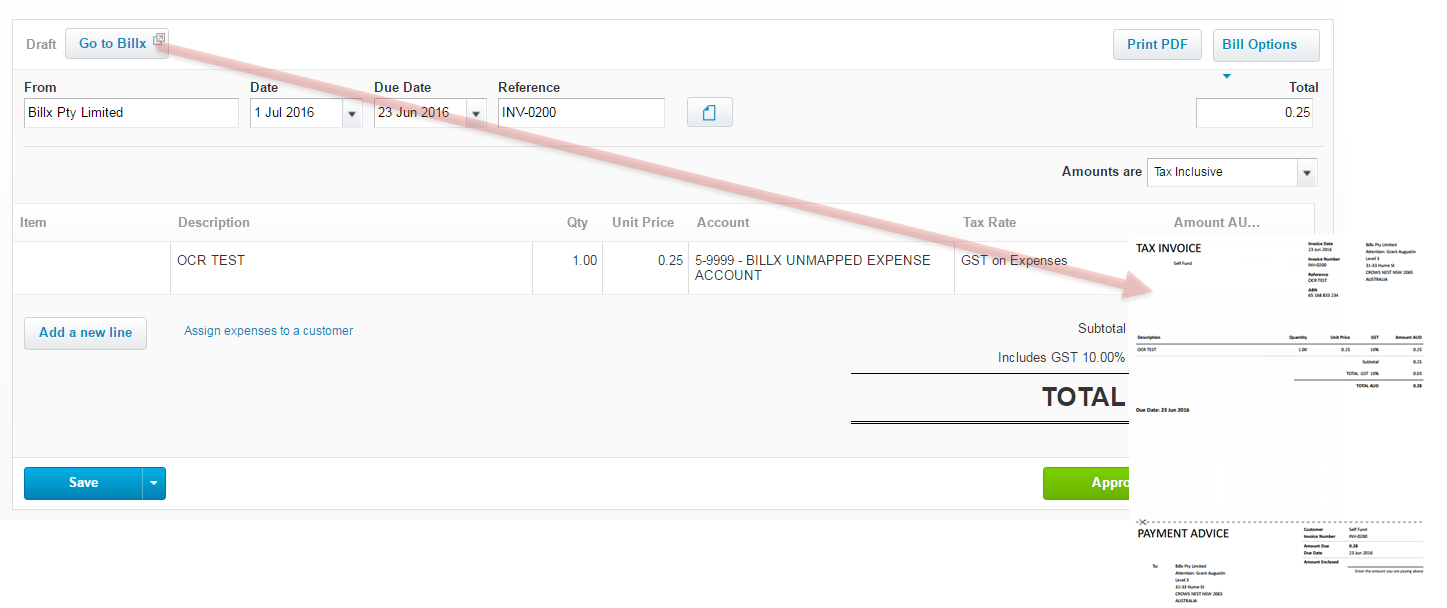Click the Due Date field showing 23 Jun 2016
The image size is (1447, 608).
[420, 113]
